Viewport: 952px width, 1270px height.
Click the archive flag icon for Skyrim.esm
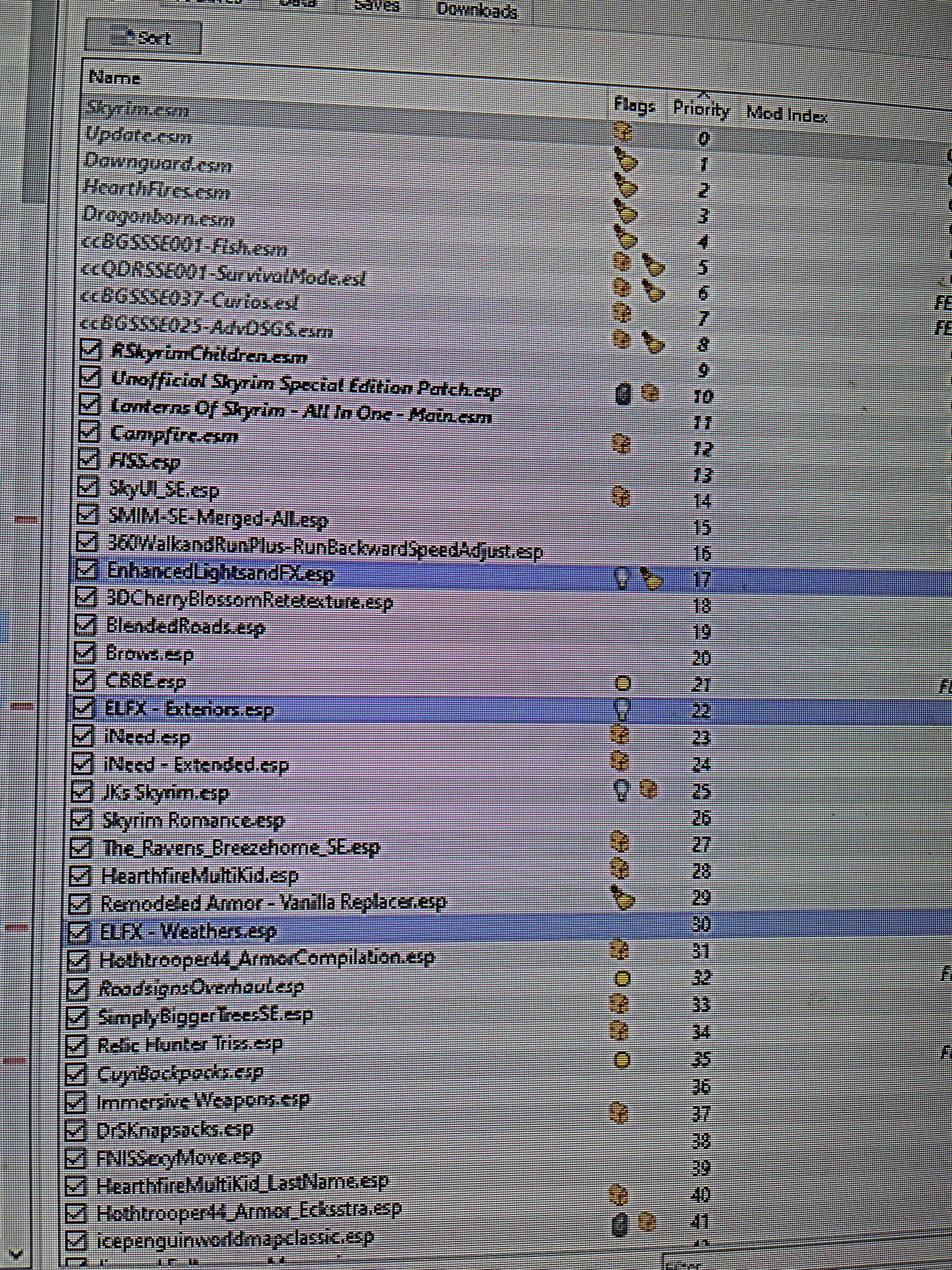(624, 132)
